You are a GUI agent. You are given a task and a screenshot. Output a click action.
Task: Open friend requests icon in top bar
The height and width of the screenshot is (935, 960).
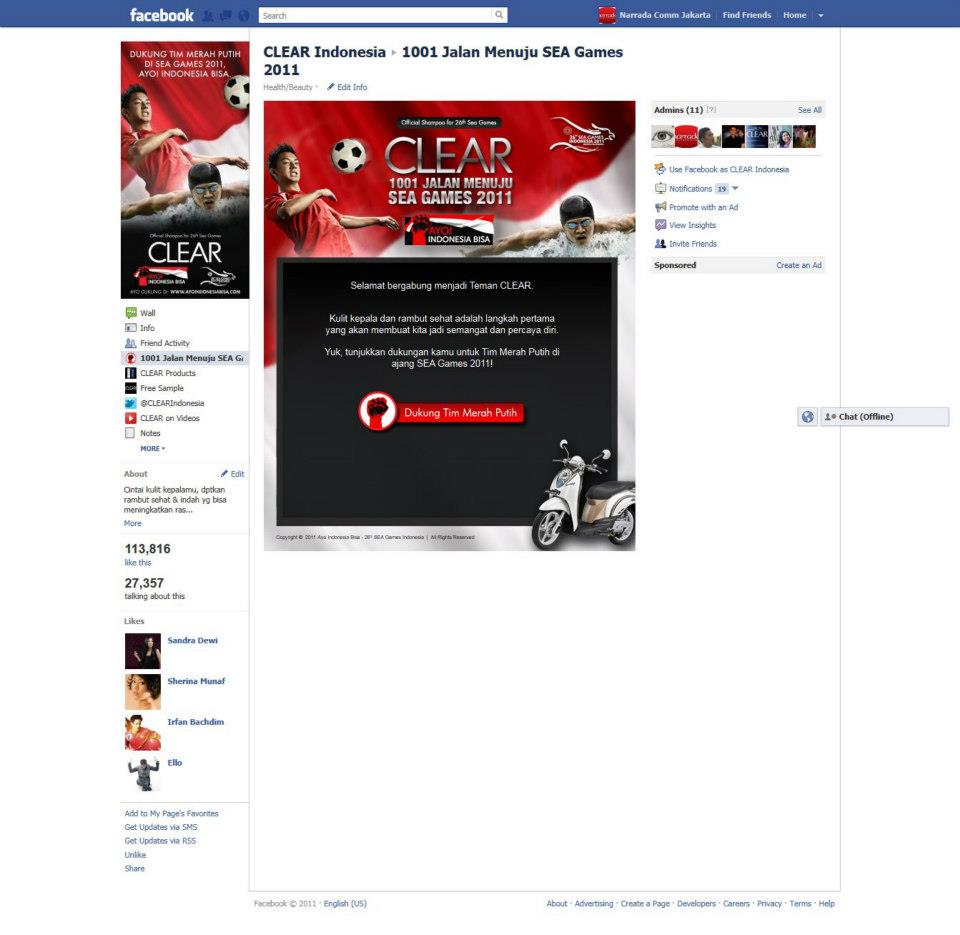point(208,16)
